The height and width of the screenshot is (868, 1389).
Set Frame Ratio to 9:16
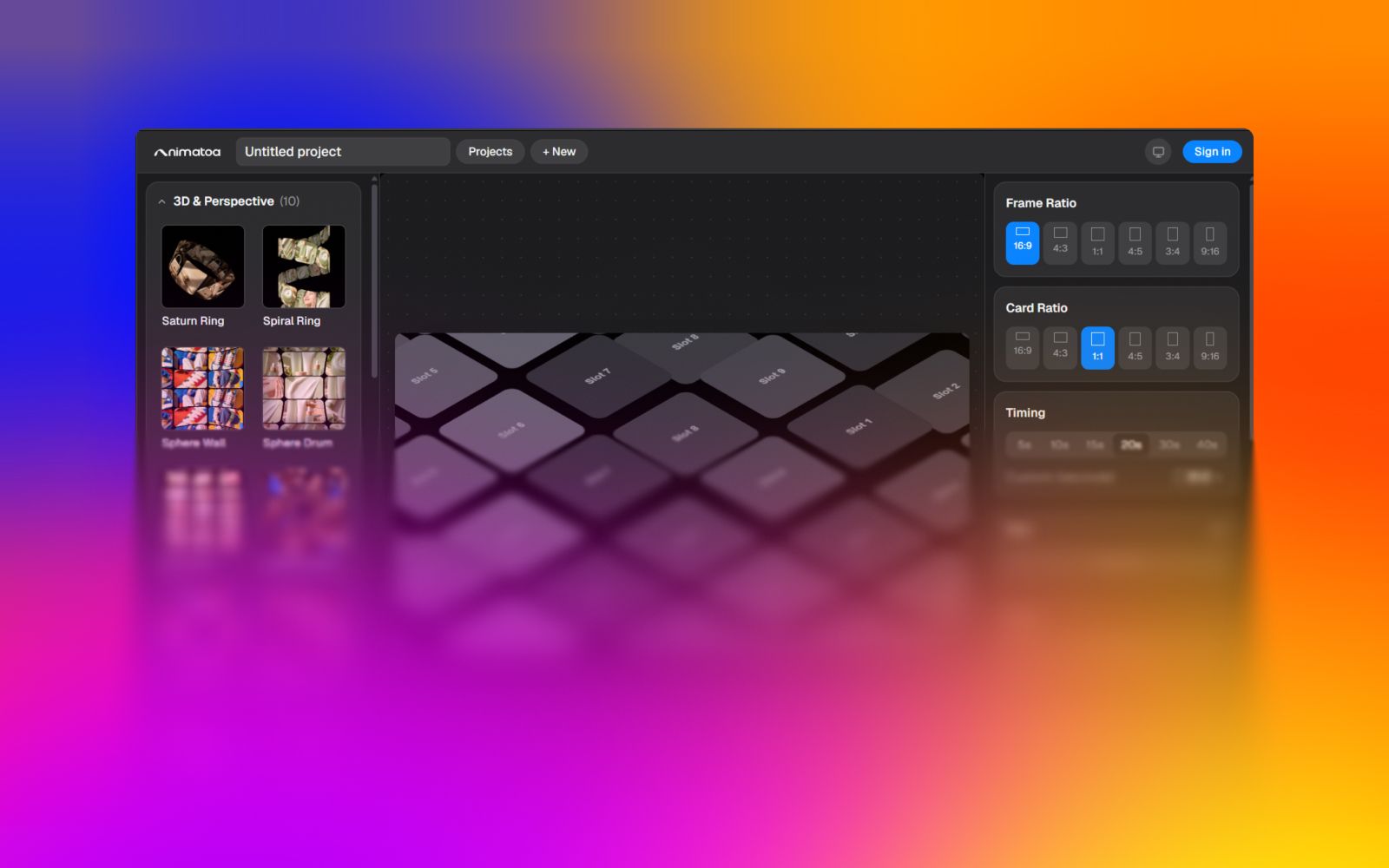click(1209, 243)
